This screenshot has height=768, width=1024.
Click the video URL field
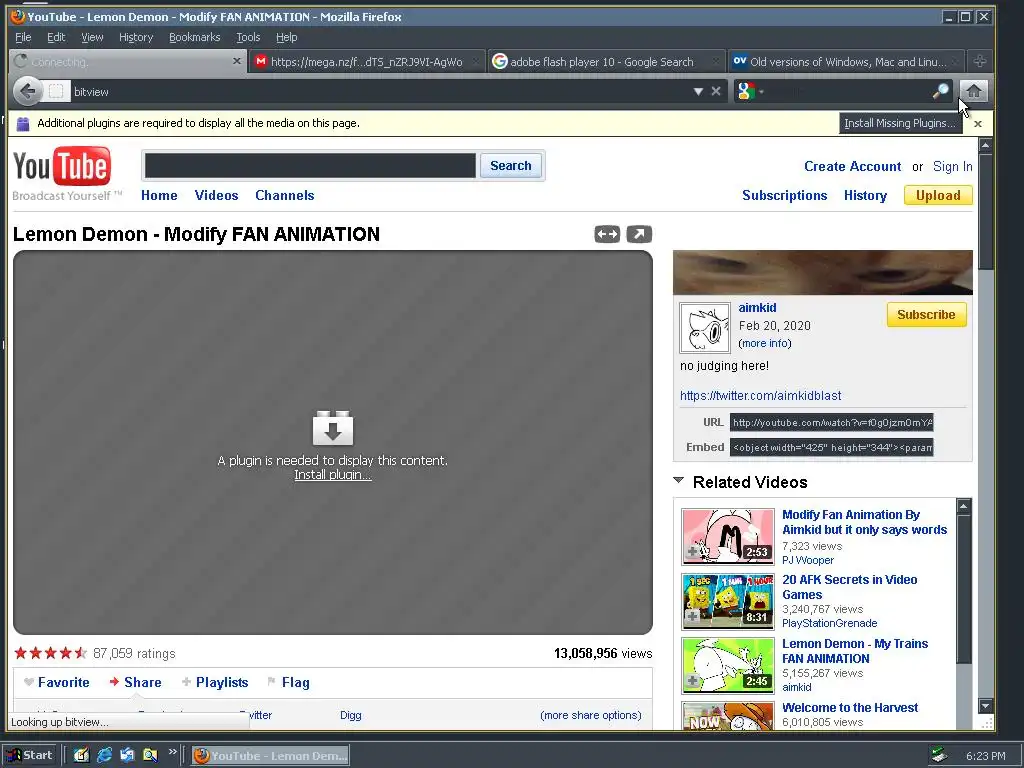(x=831, y=423)
